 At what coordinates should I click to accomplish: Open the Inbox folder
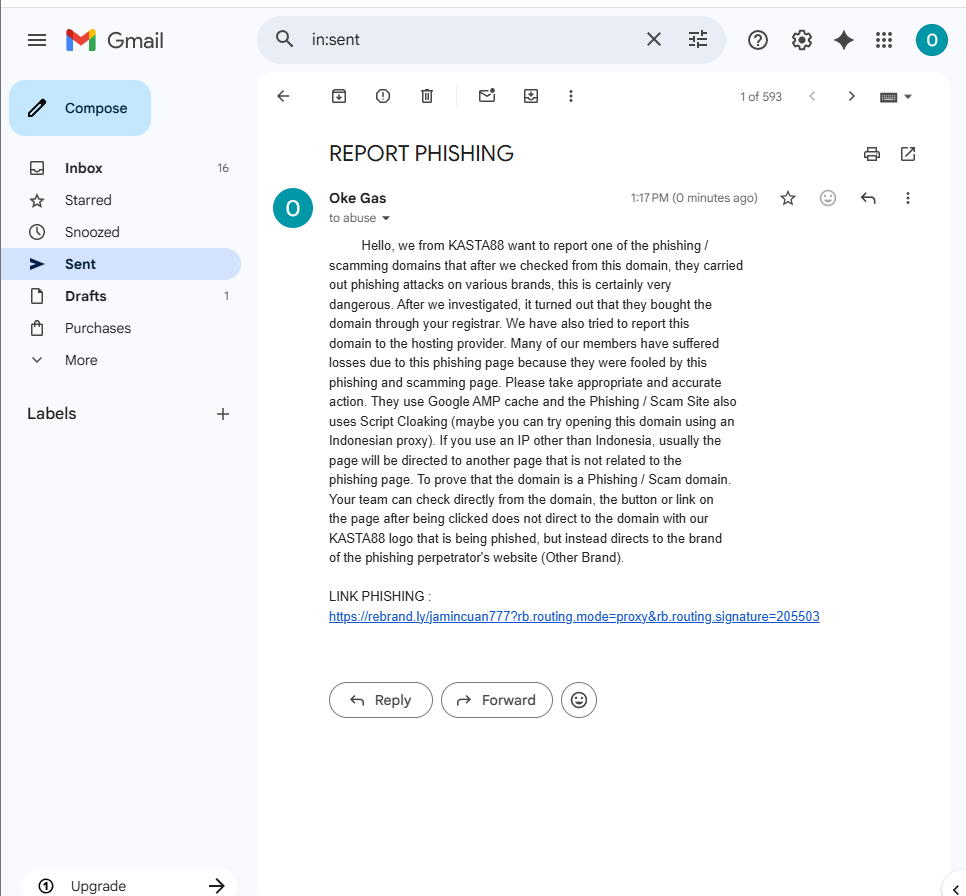(121, 168)
